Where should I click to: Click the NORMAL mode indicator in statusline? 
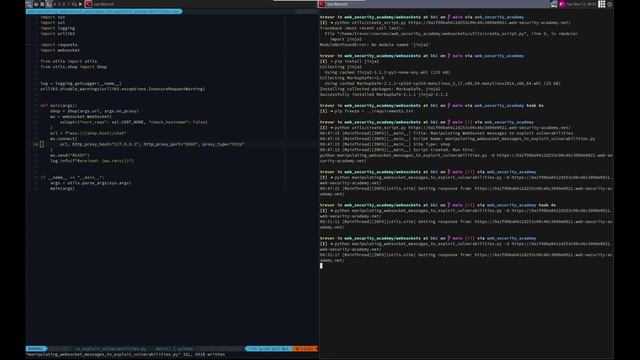(x=36, y=349)
